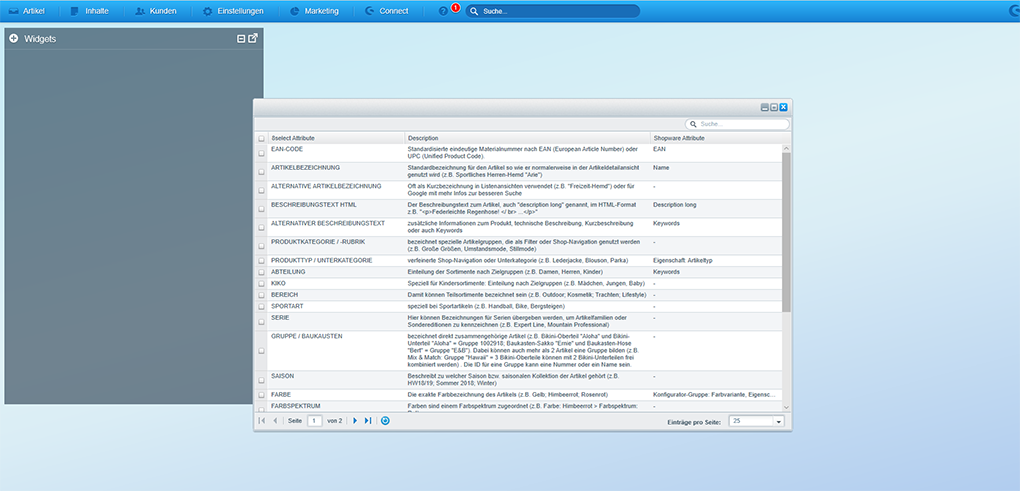Image resolution: width=1020 pixels, height=491 pixels.
Task: Check the ARTIKELBEZEICHNUNG row checkbox
Action: 262,168
